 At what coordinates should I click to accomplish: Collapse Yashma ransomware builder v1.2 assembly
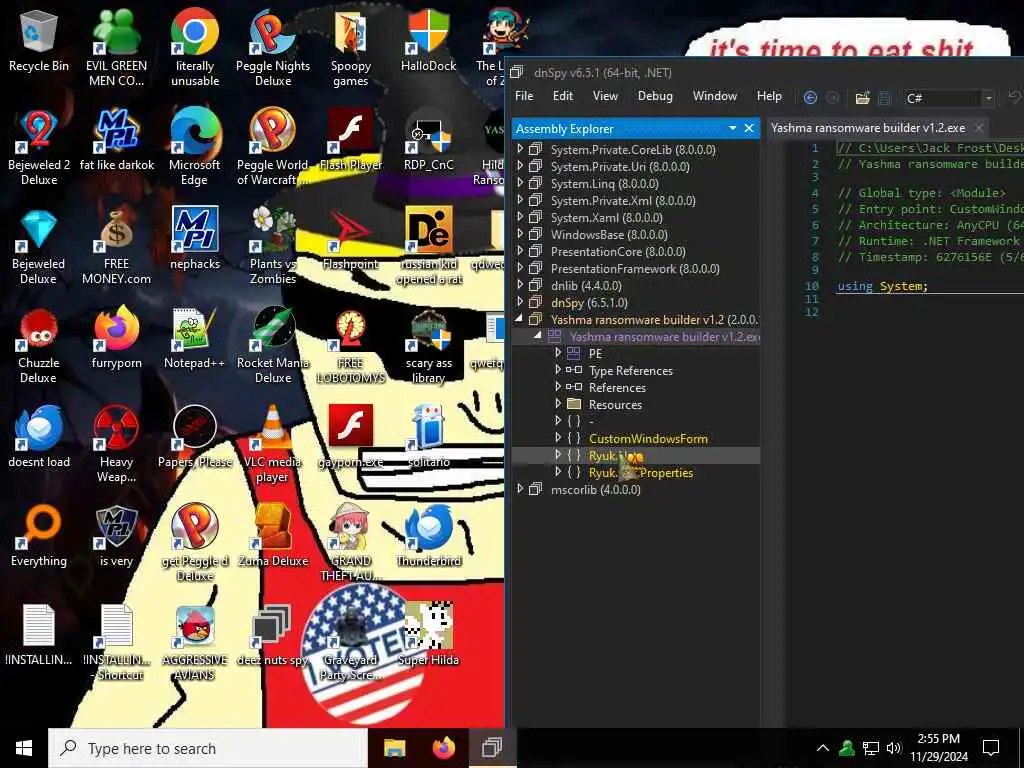pos(520,319)
